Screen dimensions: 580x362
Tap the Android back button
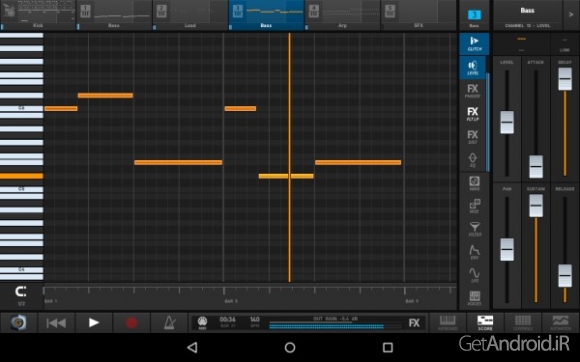pos(192,347)
